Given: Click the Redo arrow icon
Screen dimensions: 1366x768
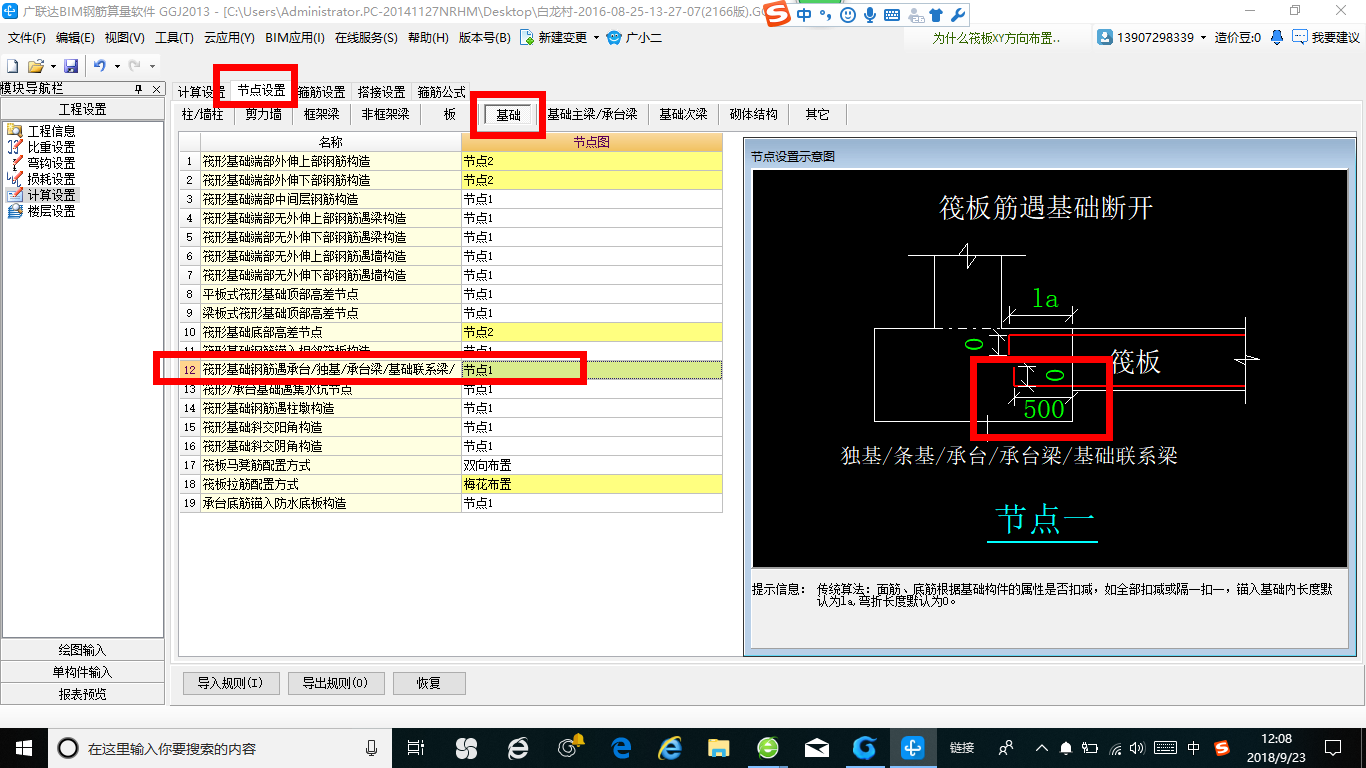Looking at the screenshot, I should click(134, 65).
